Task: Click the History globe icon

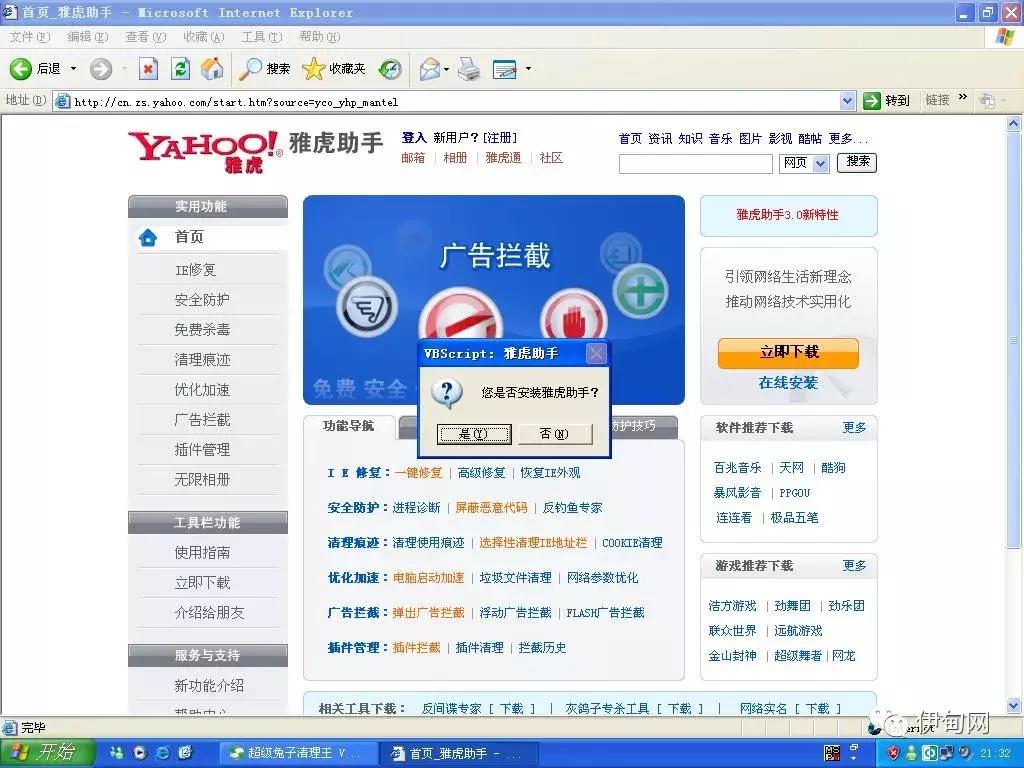Action: point(389,70)
